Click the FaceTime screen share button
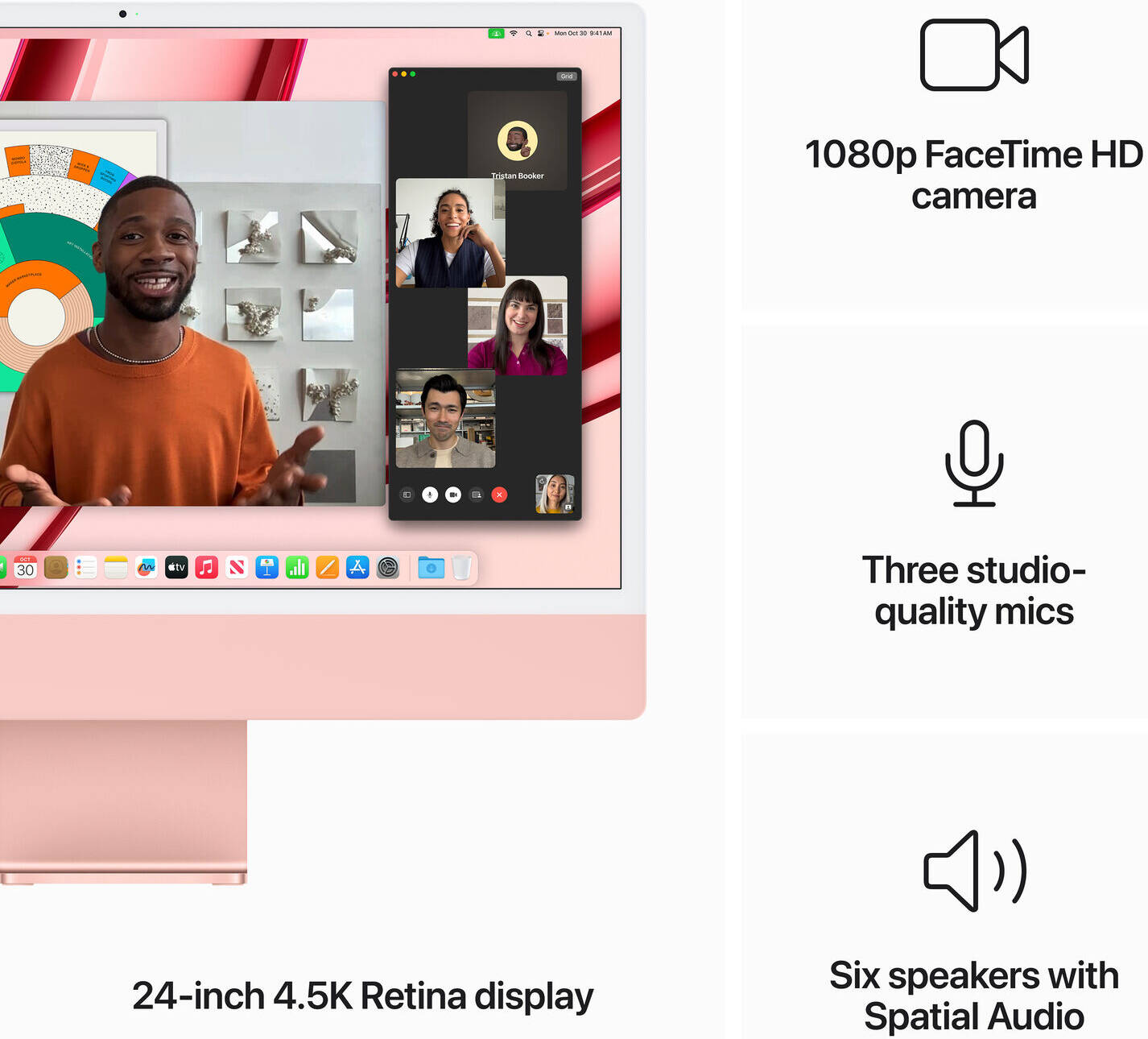 point(477,495)
